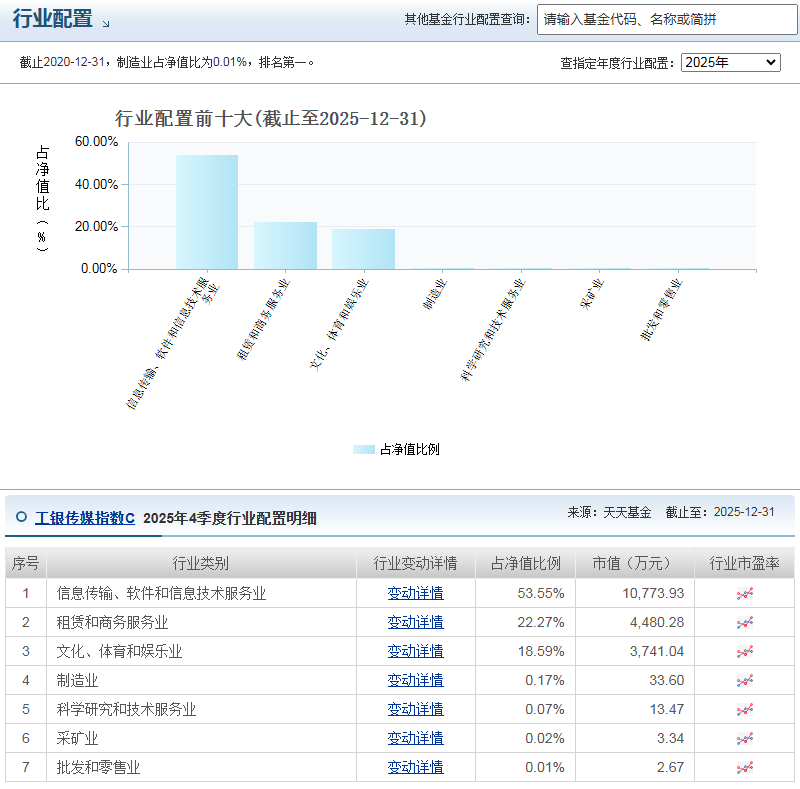
Task: Select the 0.17% cell
Action: [526, 681]
